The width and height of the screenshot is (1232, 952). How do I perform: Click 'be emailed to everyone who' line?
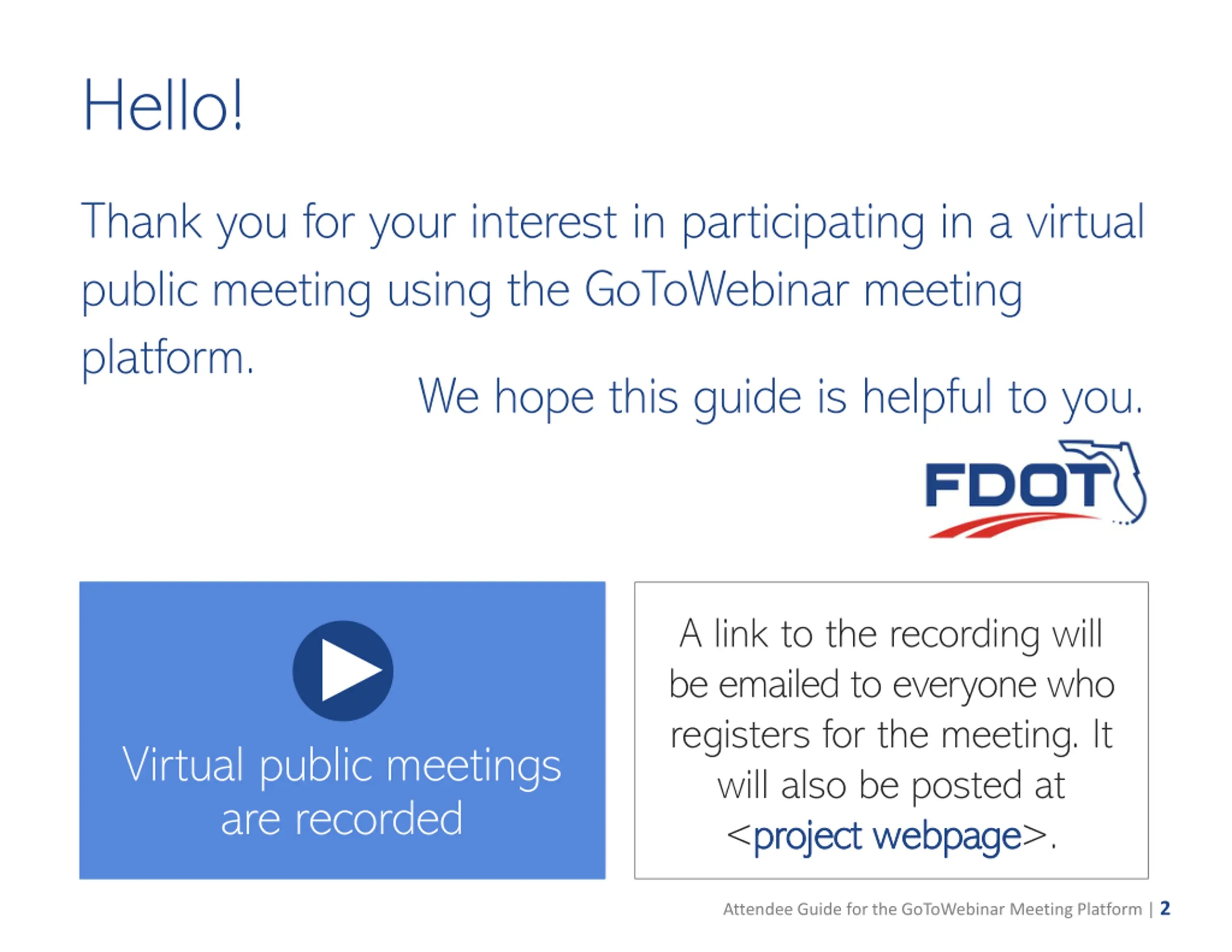(x=891, y=684)
